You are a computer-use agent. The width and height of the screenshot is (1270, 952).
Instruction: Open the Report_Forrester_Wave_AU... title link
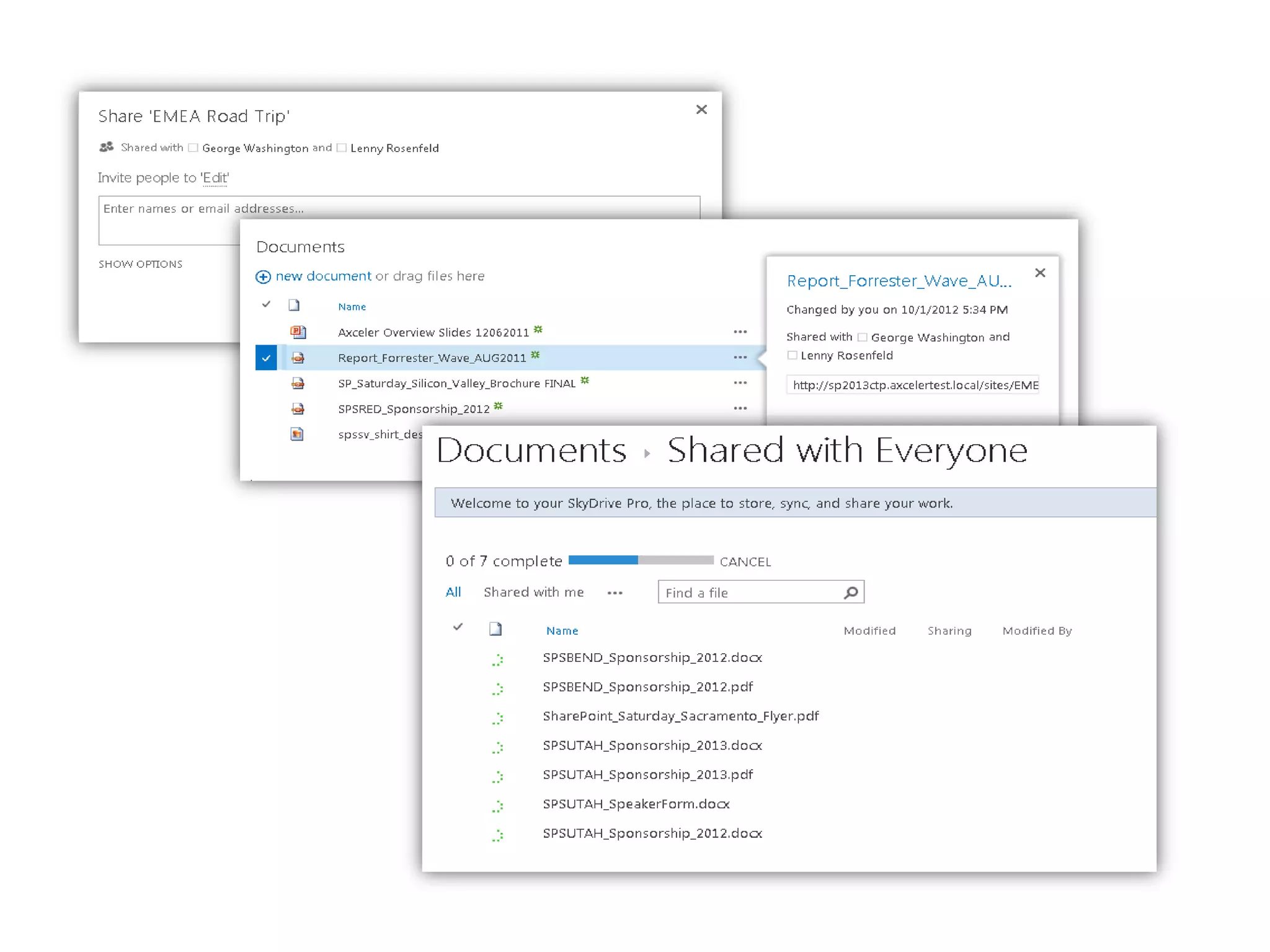pyautogui.click(x=899, y=281)
